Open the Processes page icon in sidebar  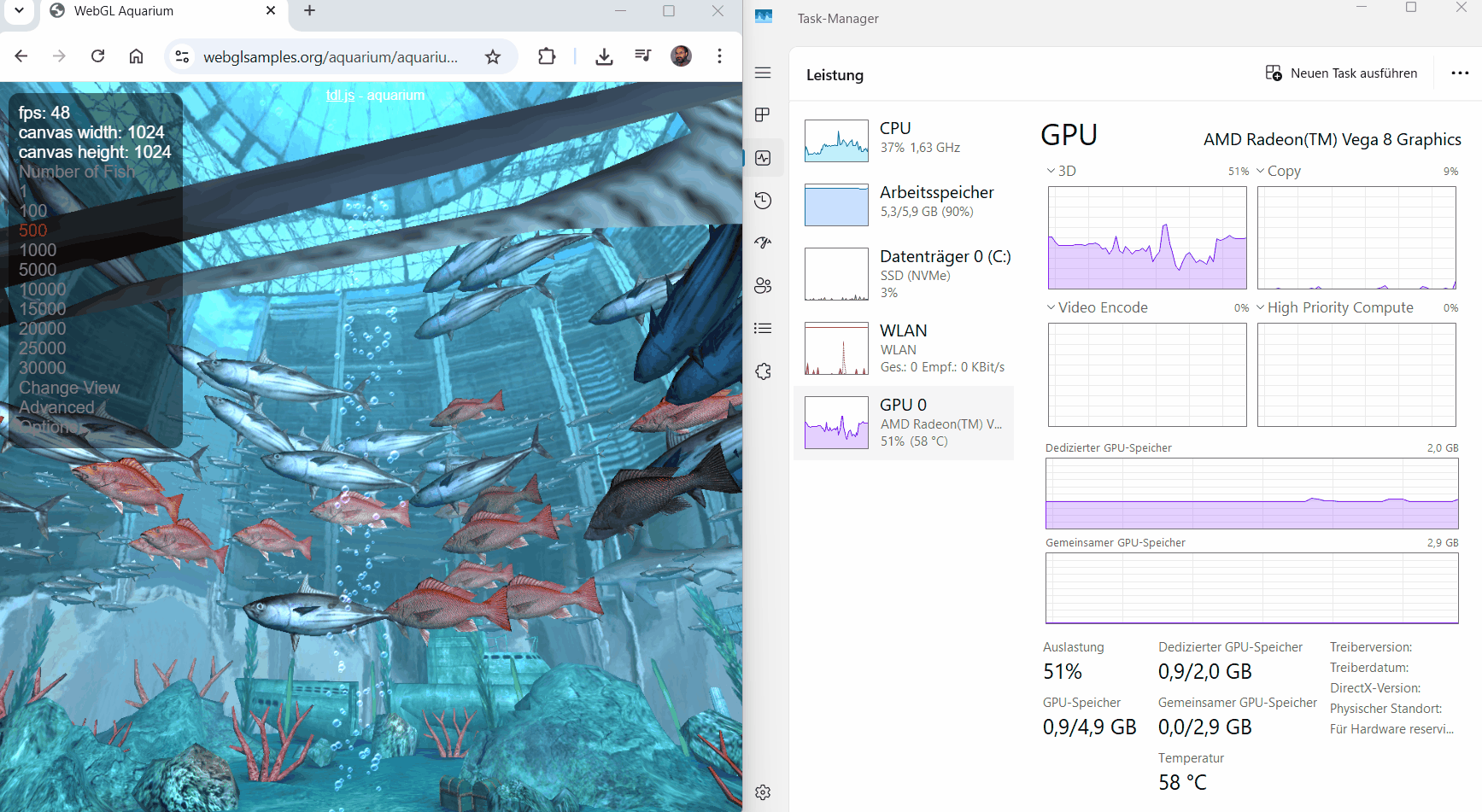pos(763,115)
